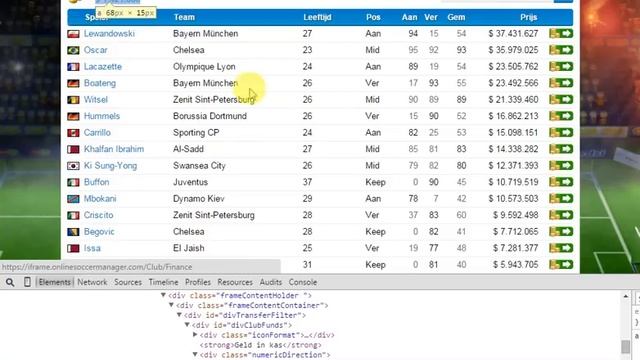Toggle the DevTools device mode icon

pyautogui.click(x=27, y=282)
